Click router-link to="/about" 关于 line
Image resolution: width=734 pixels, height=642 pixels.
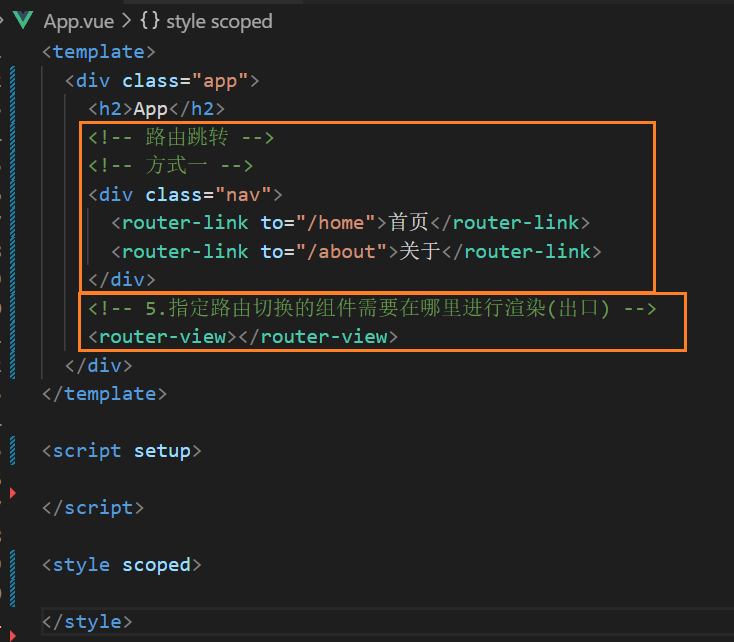click(356, 251)
